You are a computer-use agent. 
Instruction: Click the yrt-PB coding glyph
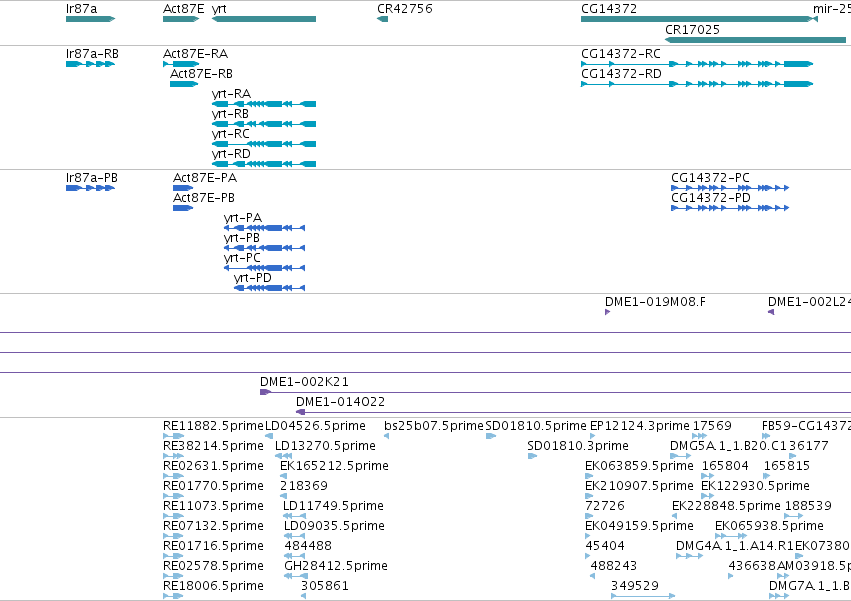[x=264, y=248]
